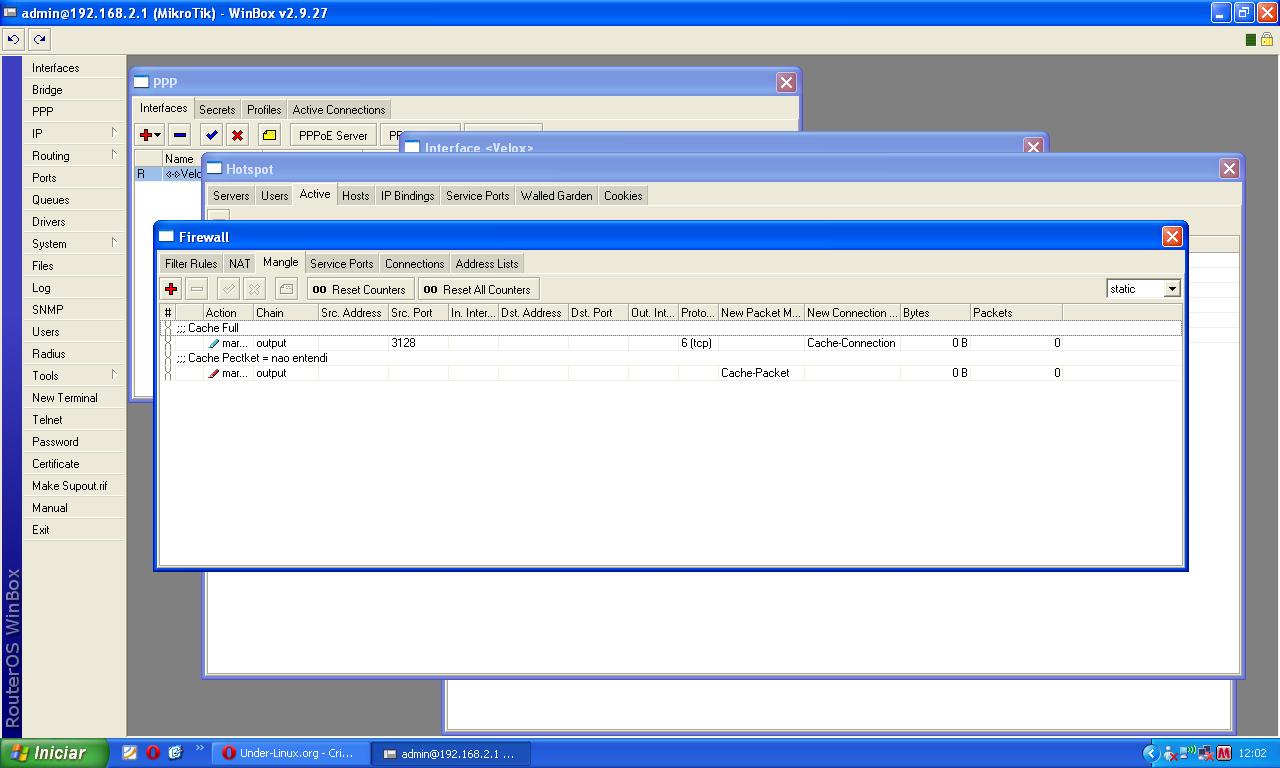Viewport: 1280px width, 768px height.
Task: Add comment with yellow note icon in PPP
Action: click(269, 135)
